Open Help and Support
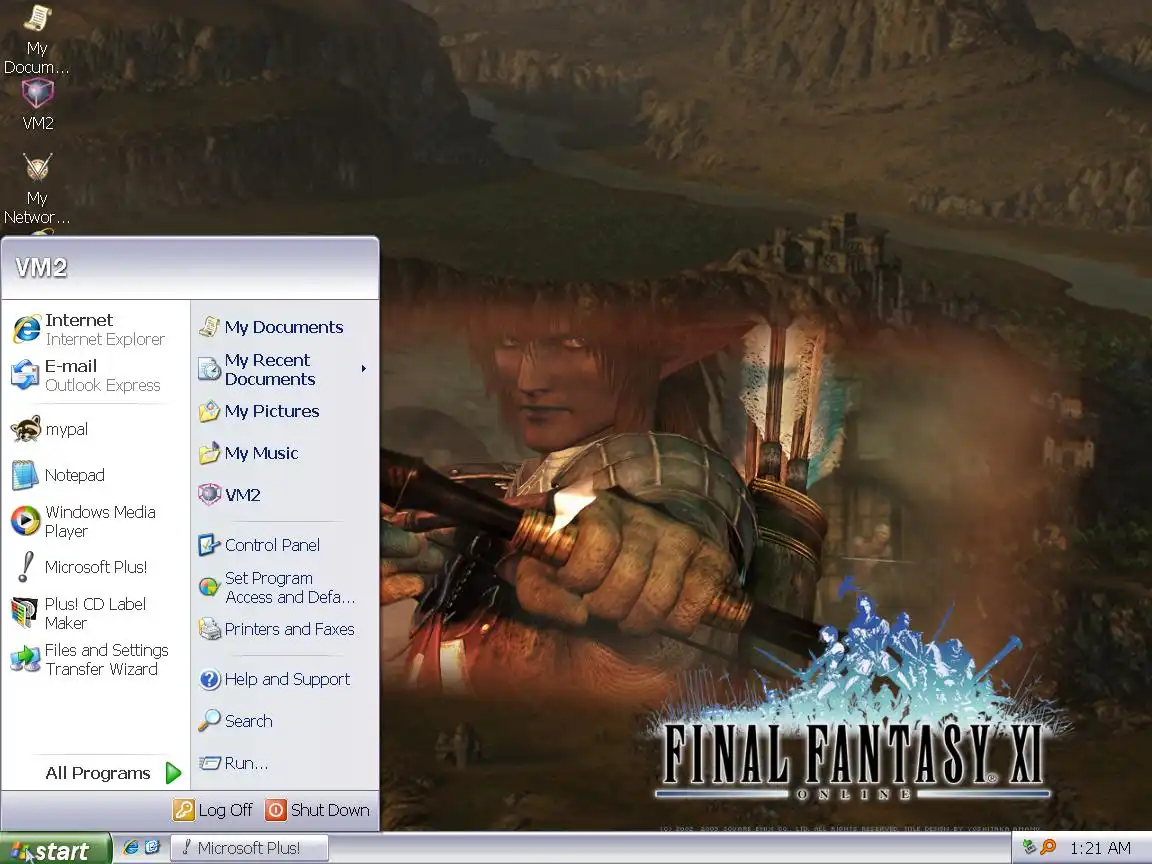1152x864 pixels. click(x=284, y=680)
